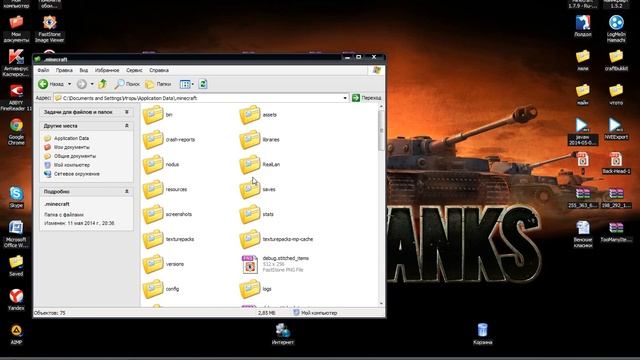Image resolution: width=640 pixels, height=360 pixels.
Task: Click the Back arrow toolbar button
Action: coord(51,84)
